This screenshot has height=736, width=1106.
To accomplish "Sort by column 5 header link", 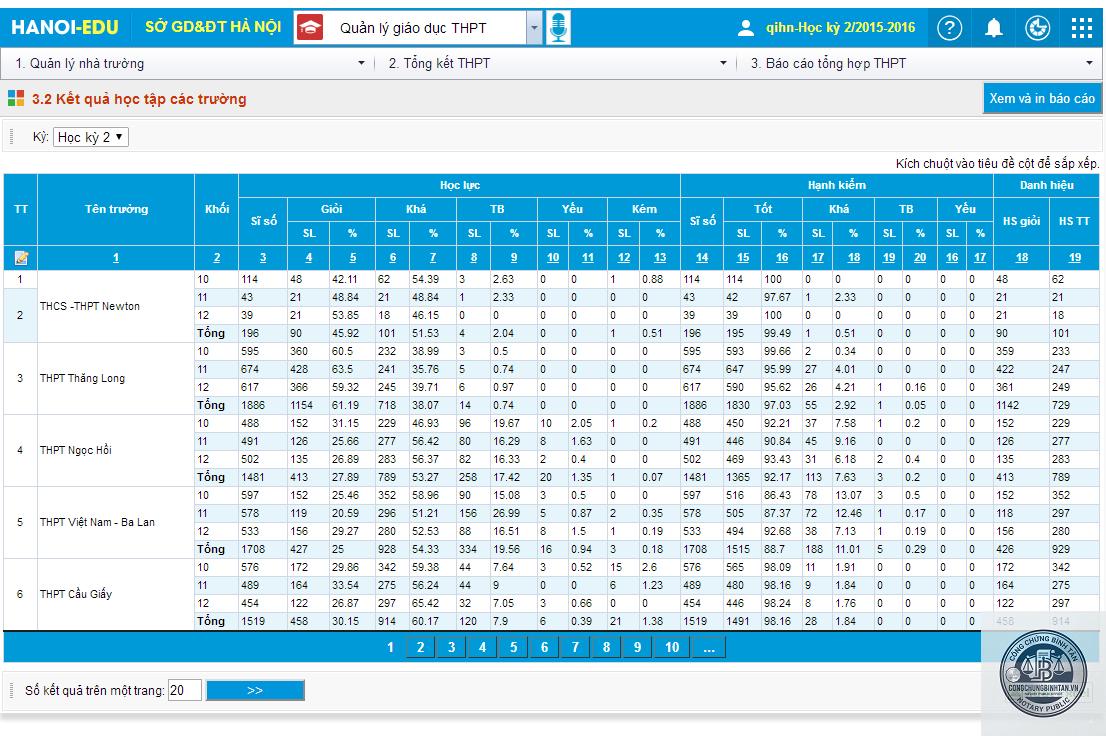I will click(x=353, y=258).
